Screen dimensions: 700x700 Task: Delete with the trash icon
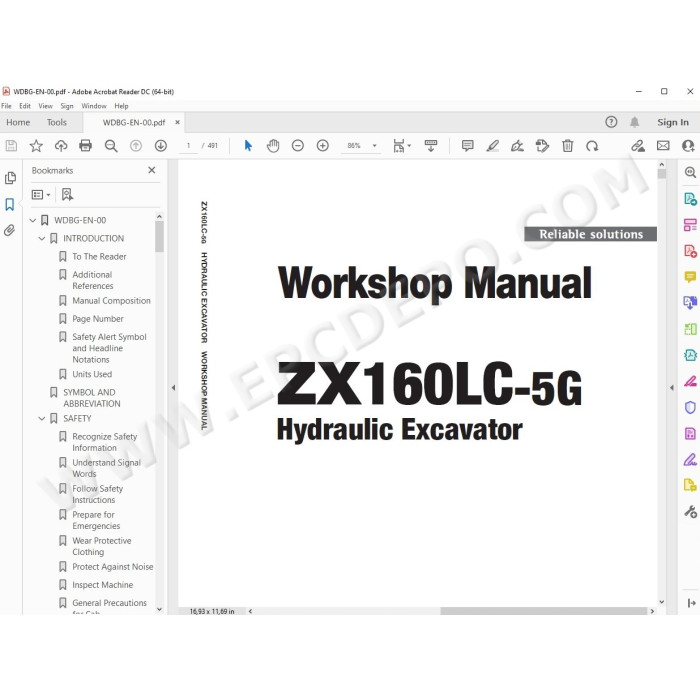click(x=567, y=146)
